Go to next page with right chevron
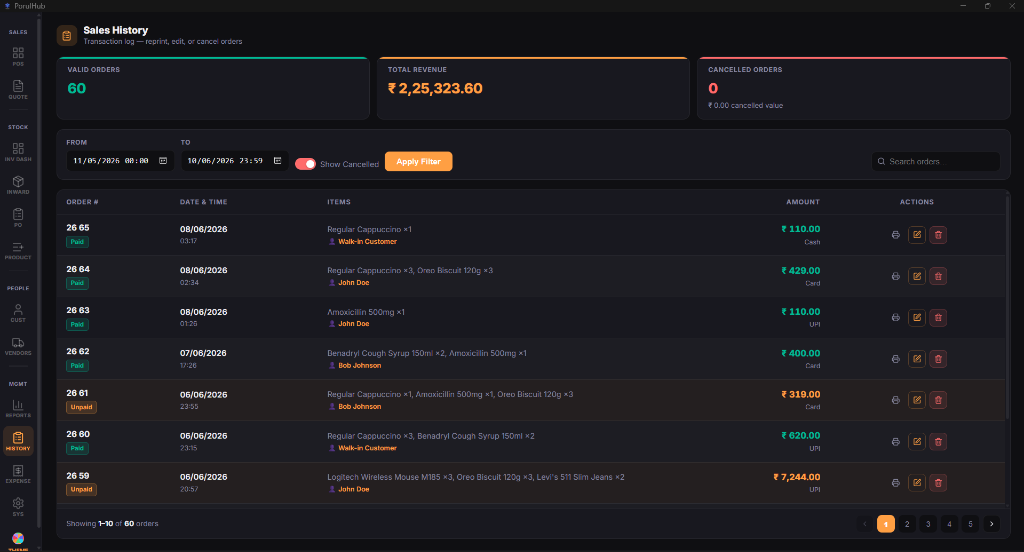 991,524
